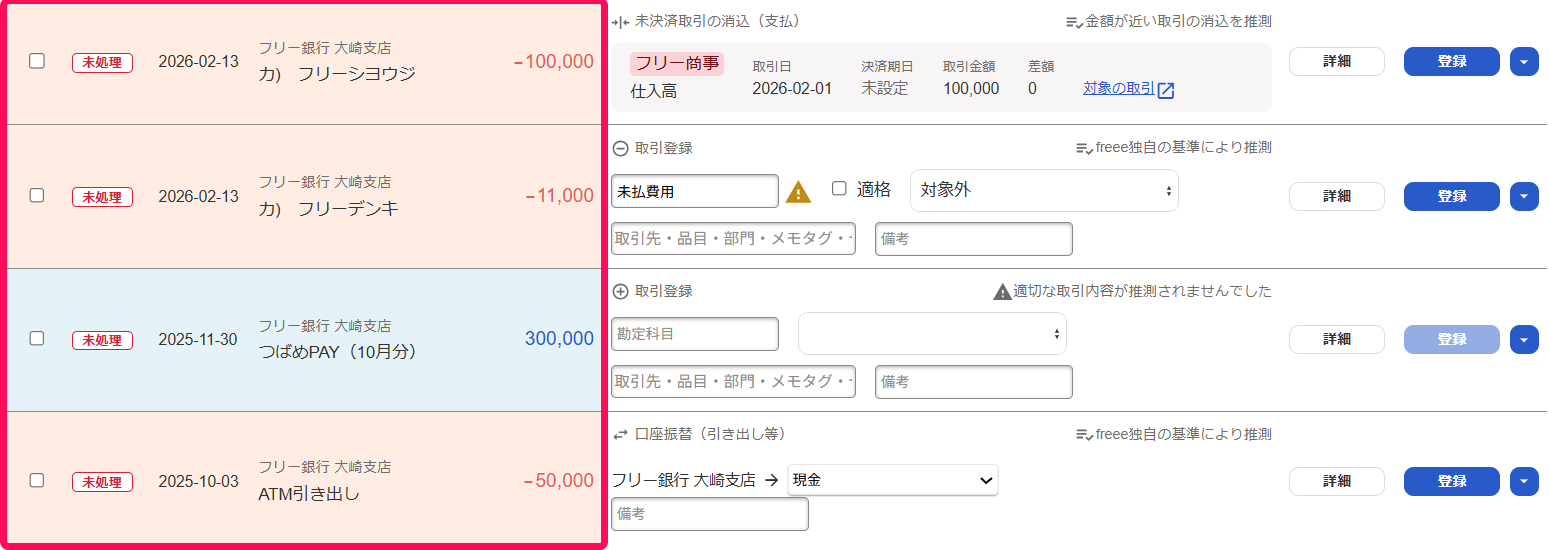Click the external link icon beside 対象の取引
The image size is (1549, 550).
click(1166, 90)
